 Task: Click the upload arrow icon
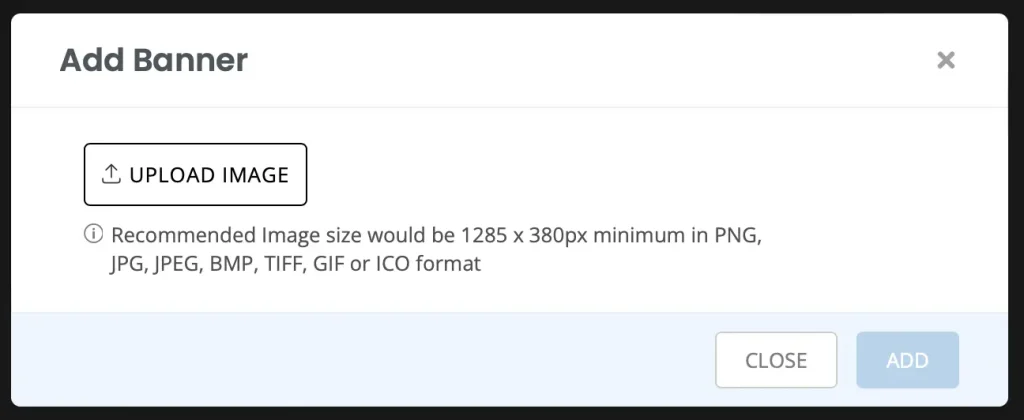tap(112, 174)
